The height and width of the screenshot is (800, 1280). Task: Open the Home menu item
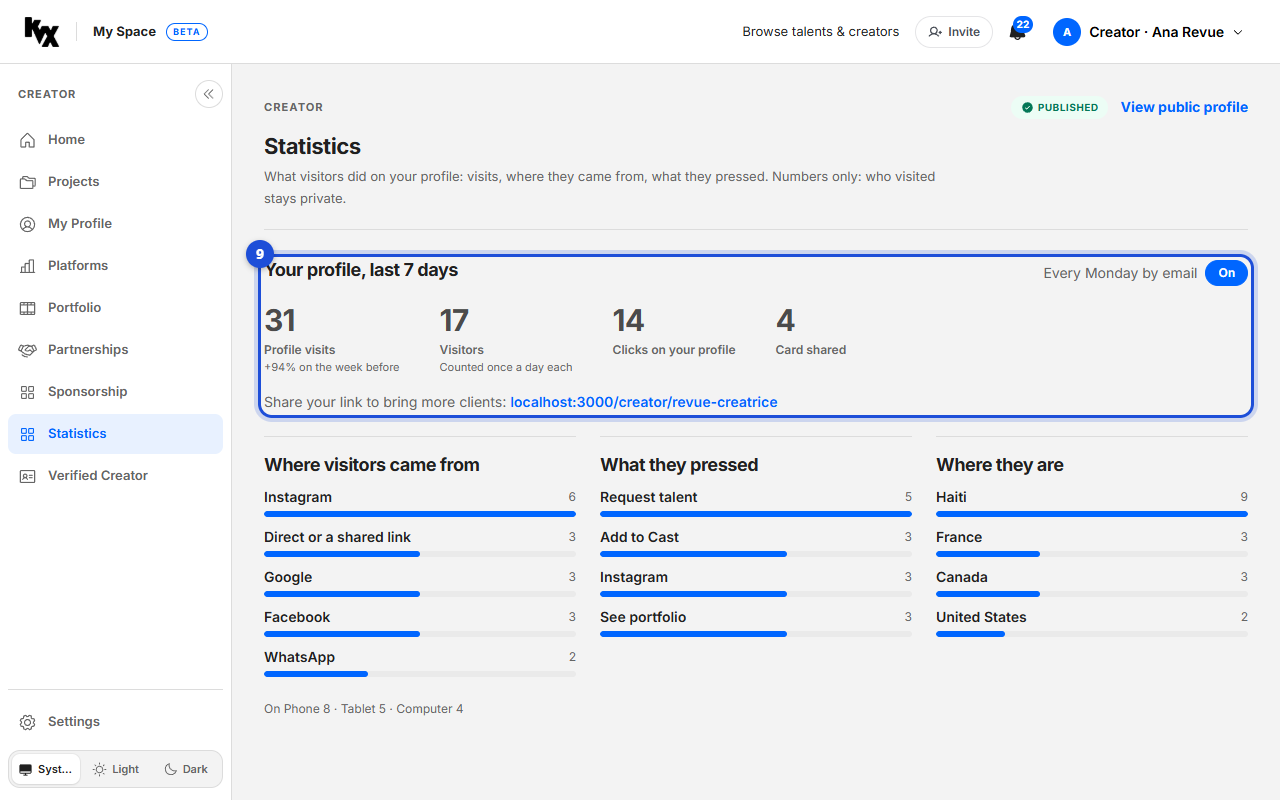point(115,140)
